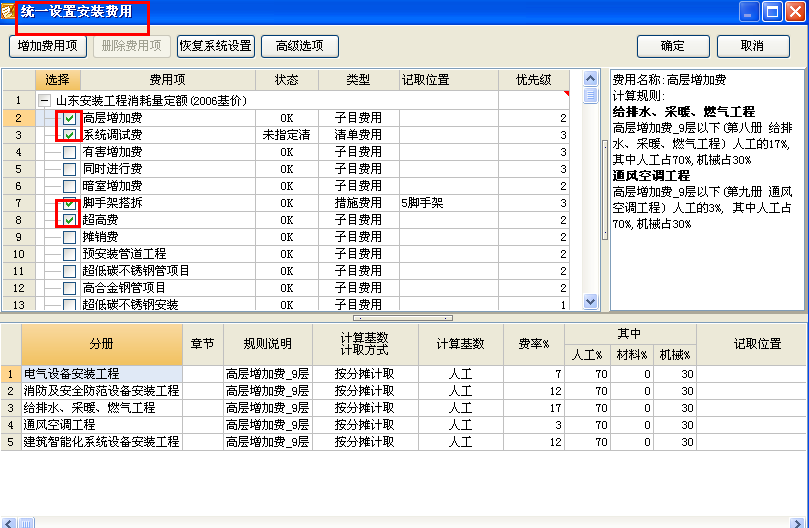Click the vertical splitter handle beside description panel

(605, 190)
